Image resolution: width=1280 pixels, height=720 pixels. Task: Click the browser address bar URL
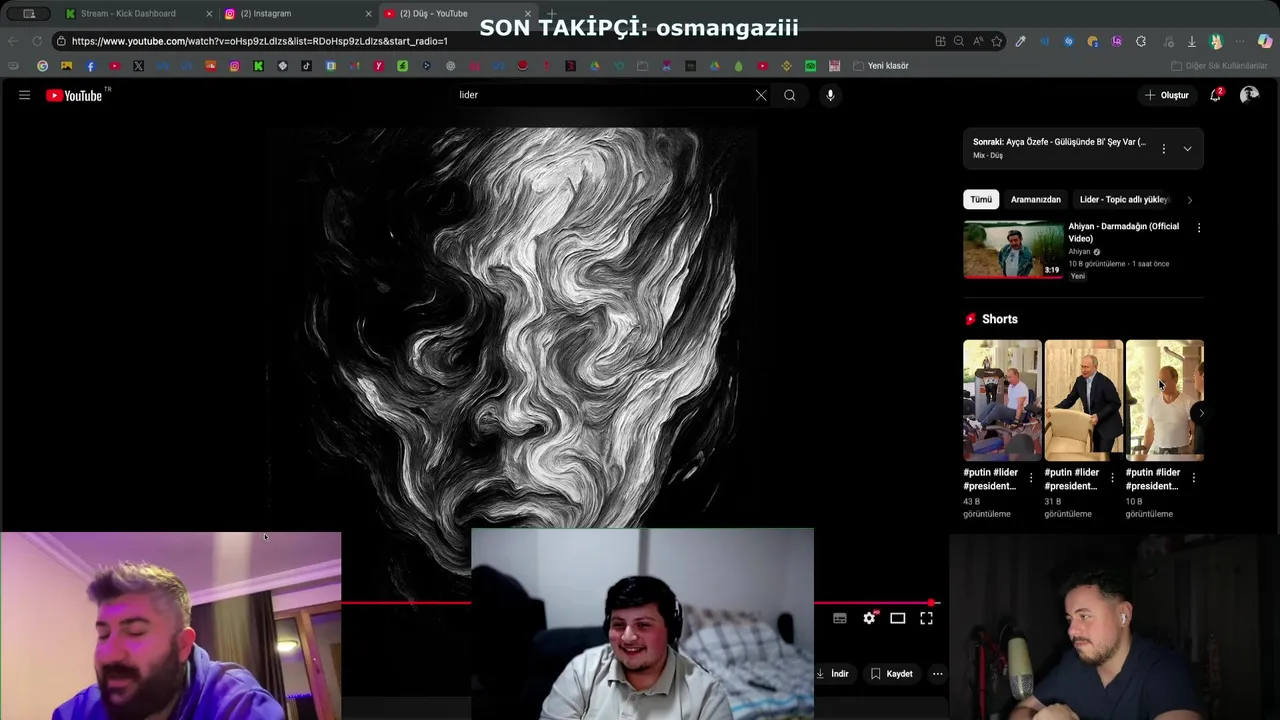click(260, 41)
